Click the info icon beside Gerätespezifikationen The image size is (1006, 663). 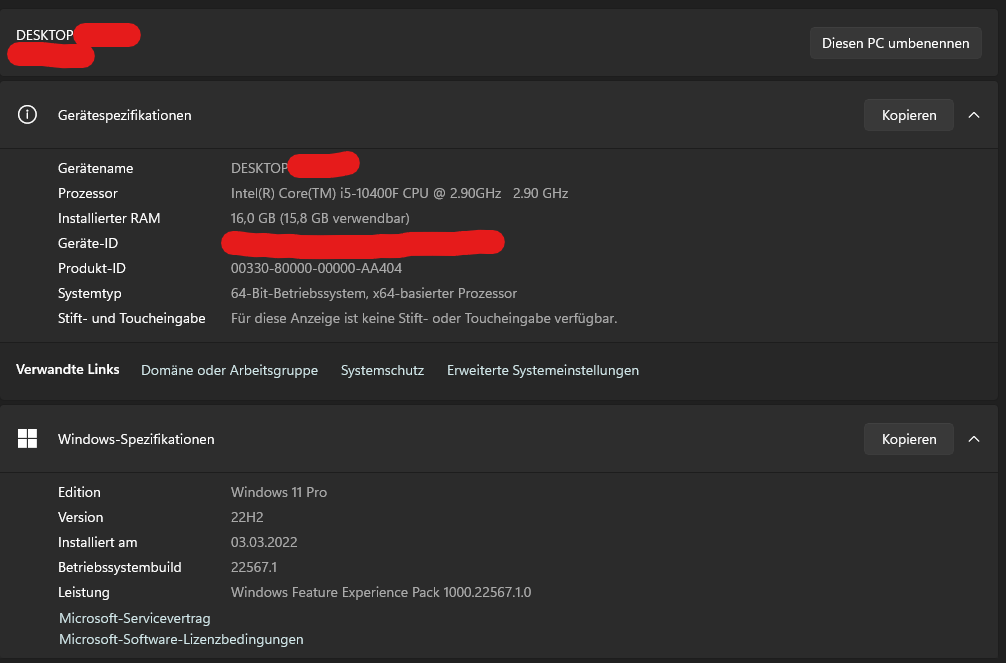click(27, 115)
